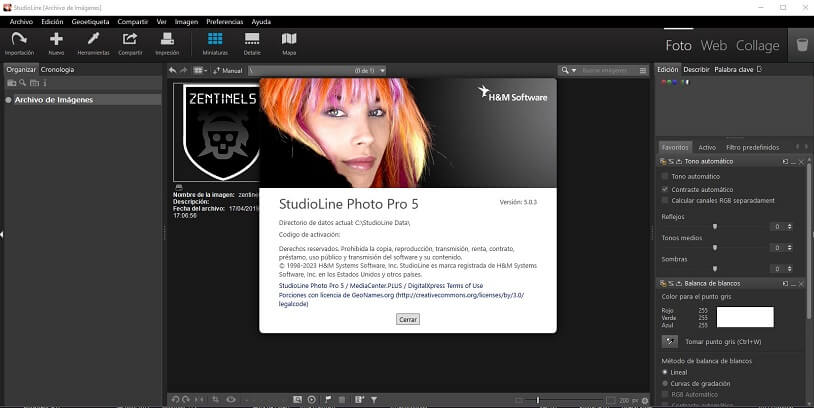Switch to the Palabra clave tab
Viewport: 814px width, 408px height.
[x=734, y=69]
